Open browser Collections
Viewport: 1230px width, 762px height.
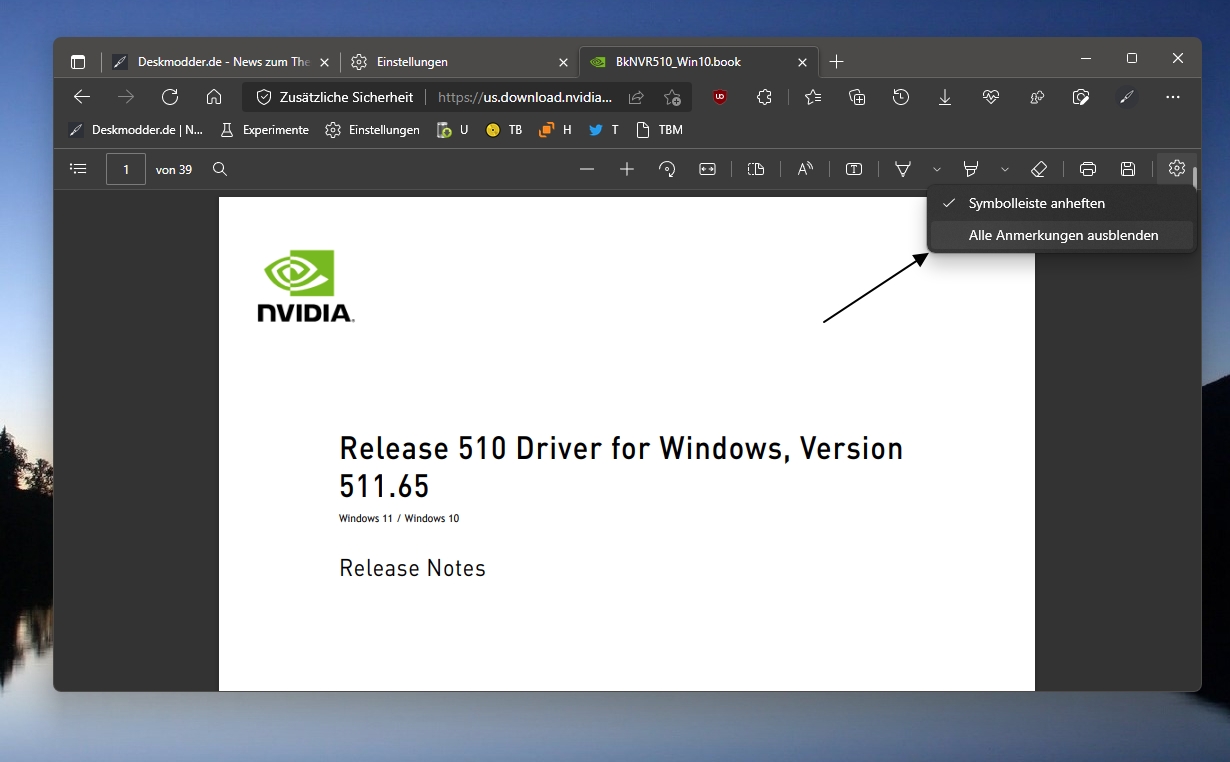857,97
